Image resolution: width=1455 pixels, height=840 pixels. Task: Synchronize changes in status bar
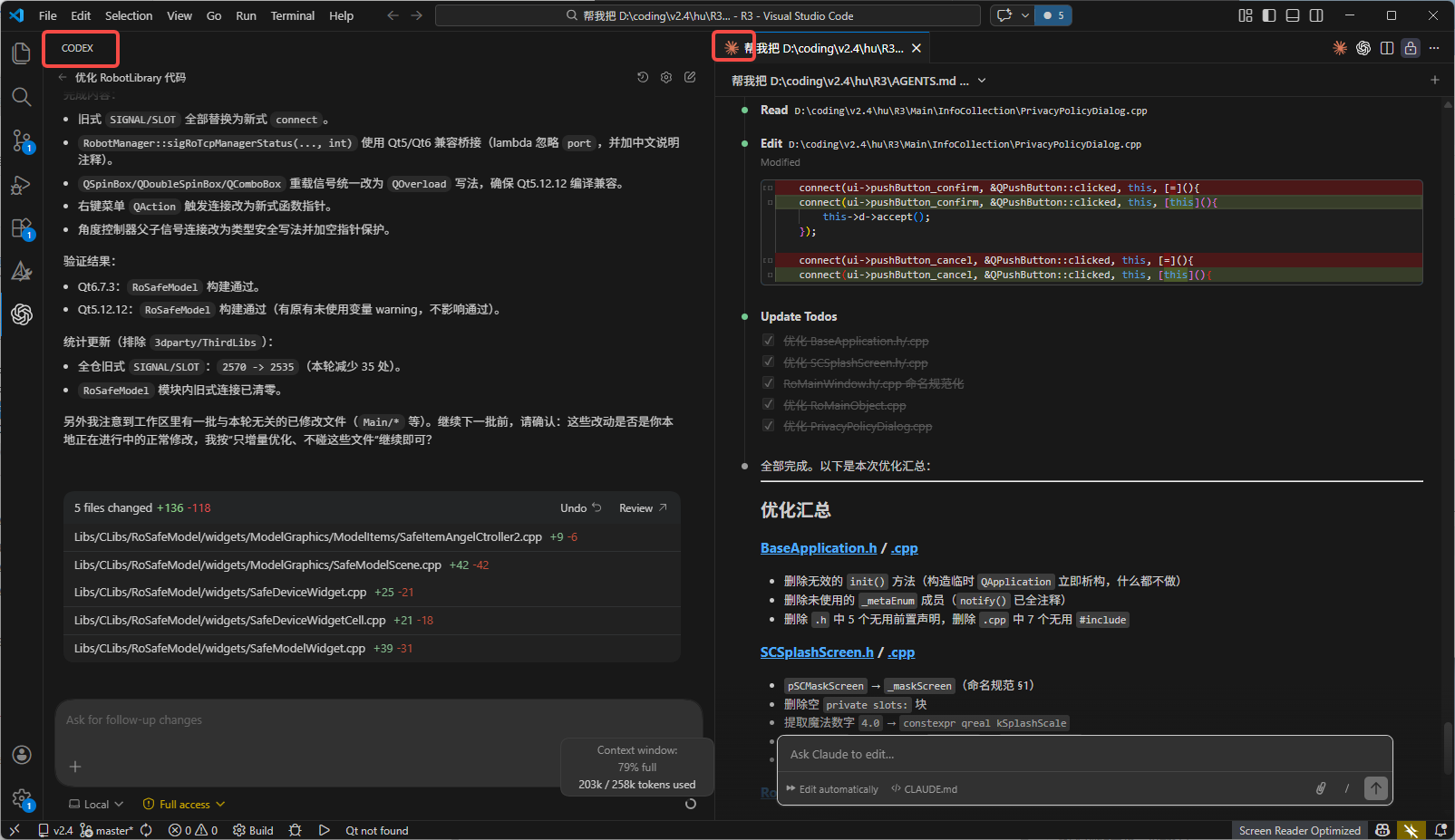[146, 830]
